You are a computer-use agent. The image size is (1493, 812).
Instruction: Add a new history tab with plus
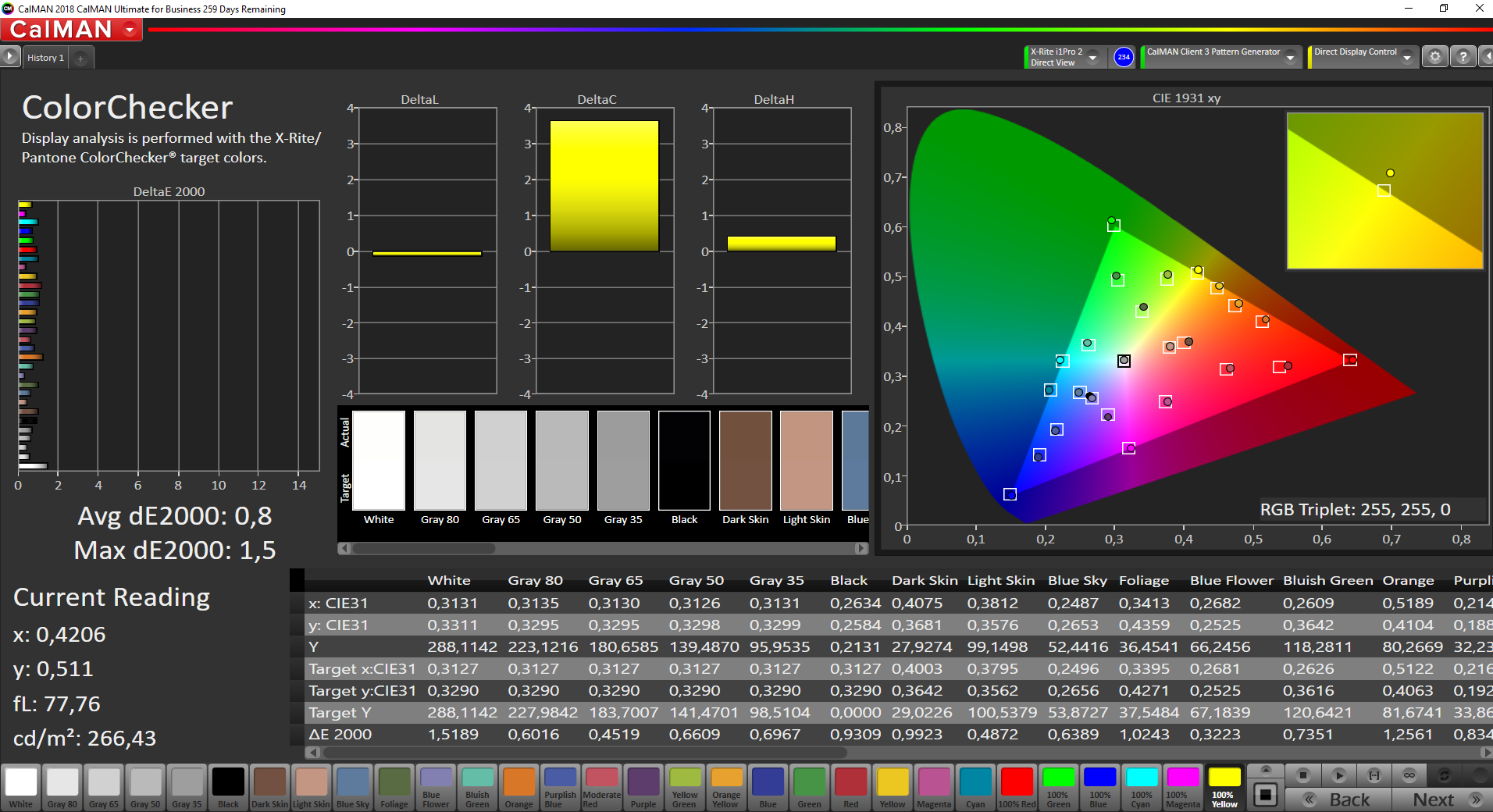click(80, 58)
